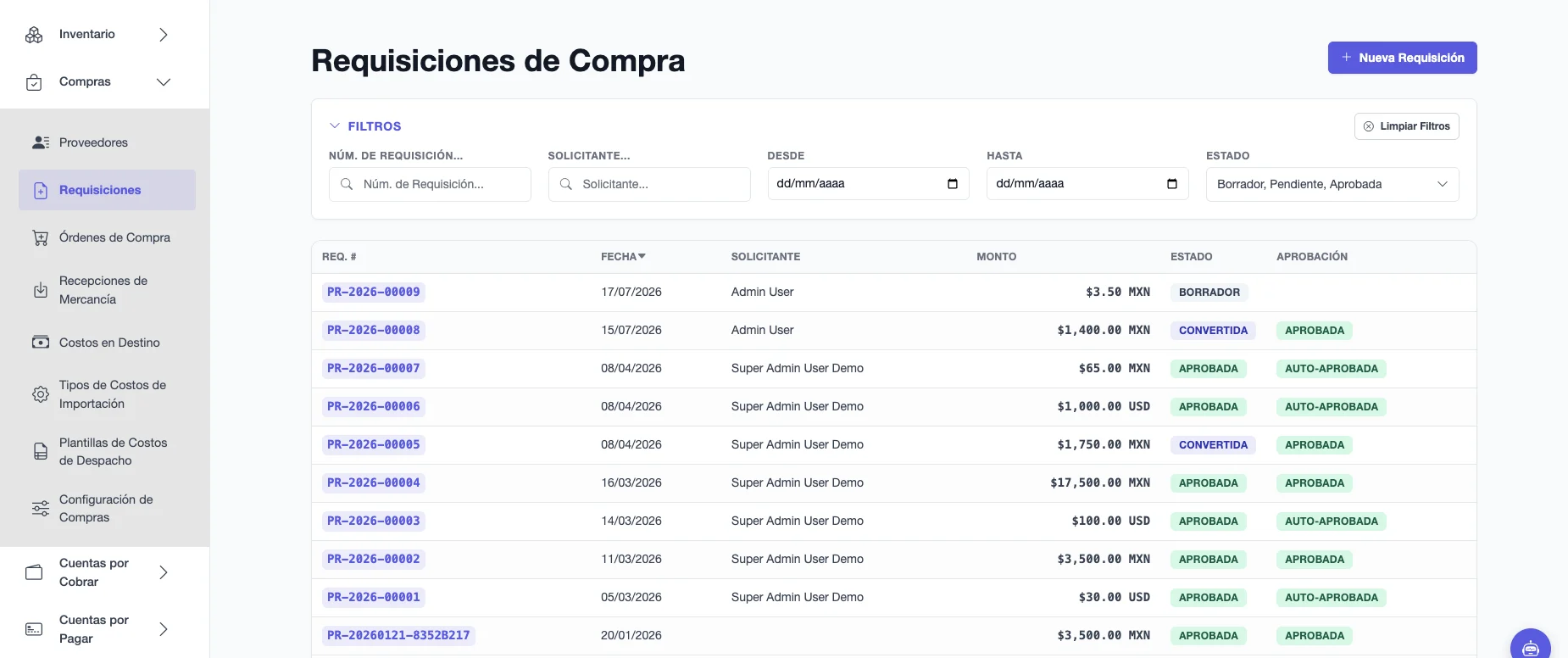Expand the Cuentas por Cobrar chevron
This screenshot has width=1568, height=658.
point(164,572)
